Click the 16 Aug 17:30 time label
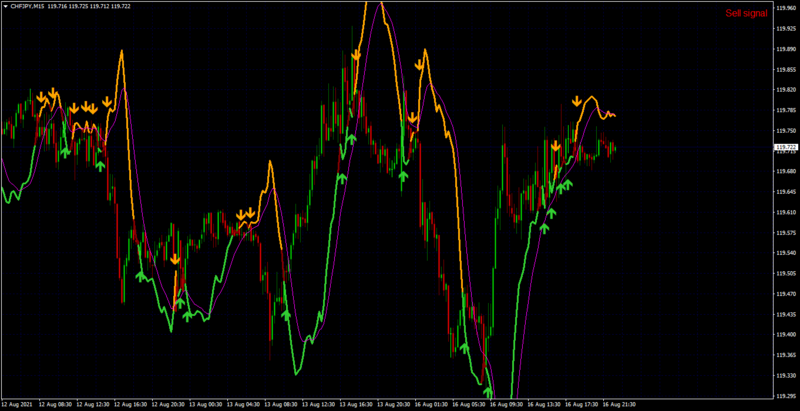The width and height of the screenshot is (800, 411). [x=582, y=404]
